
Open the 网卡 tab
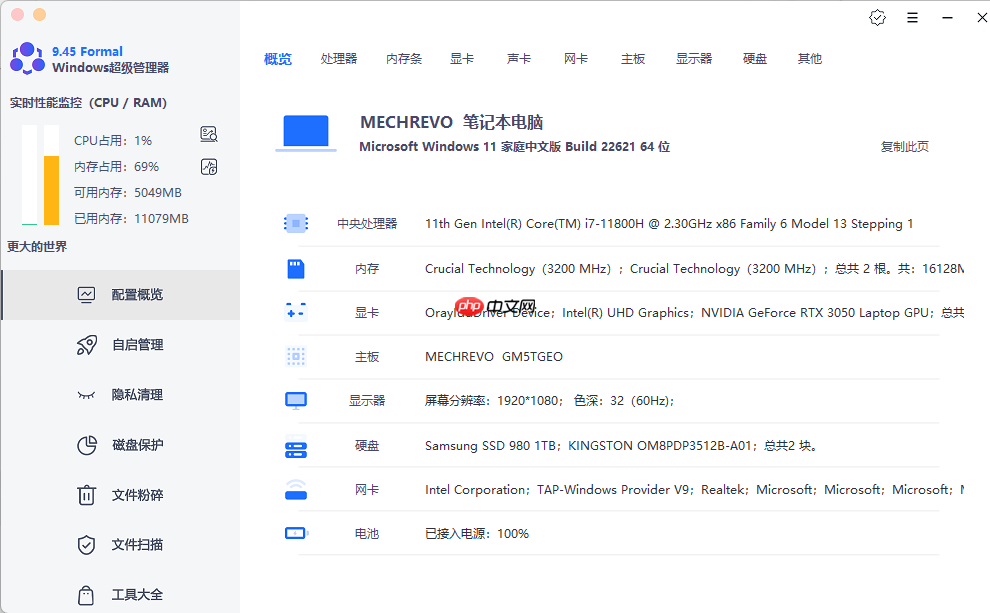(x=575, y=58)
